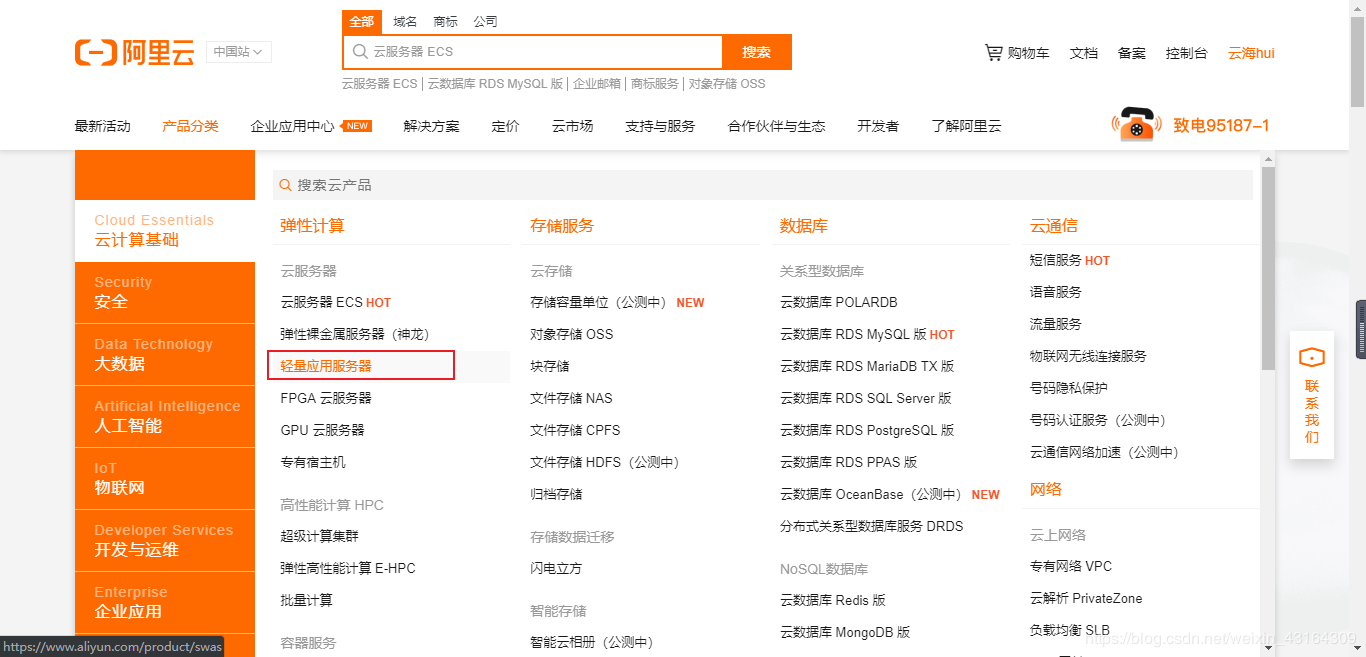The image size is (1366, 657).
Task: Open 产品分类 in the navigation
Action: click(x=190, y=126)
